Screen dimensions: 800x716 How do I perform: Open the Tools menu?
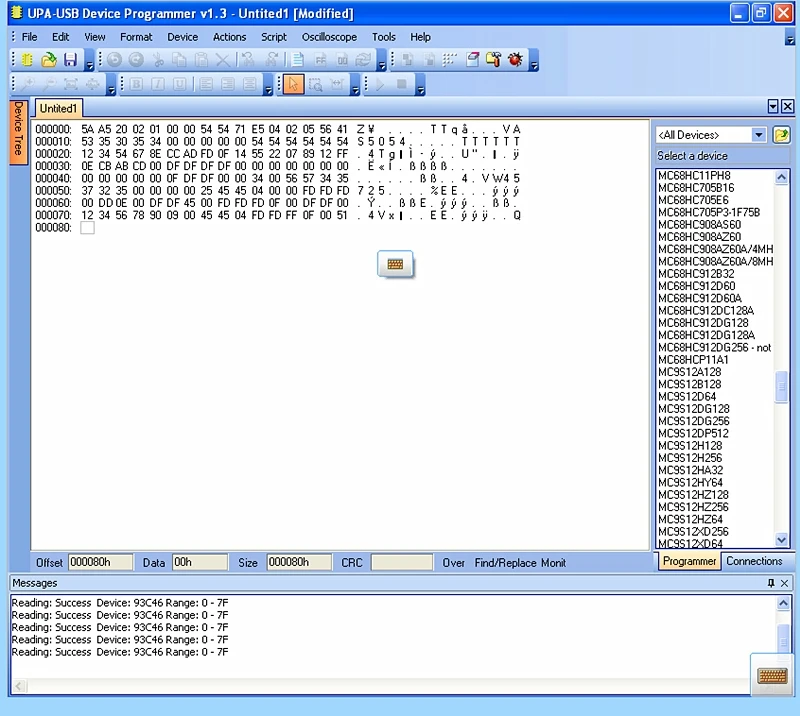pos(384,37)
